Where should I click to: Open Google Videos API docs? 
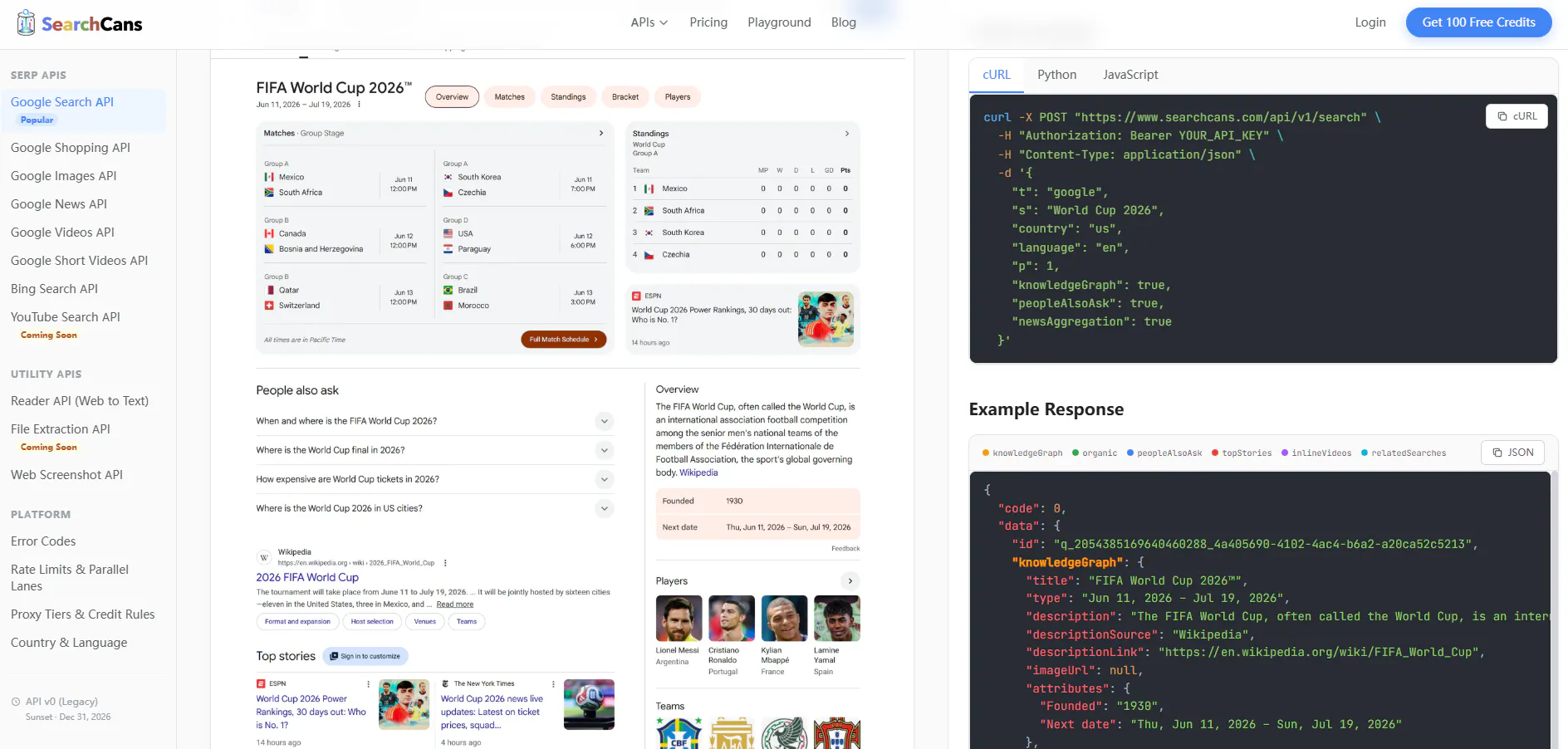click(x=62, y=233)
